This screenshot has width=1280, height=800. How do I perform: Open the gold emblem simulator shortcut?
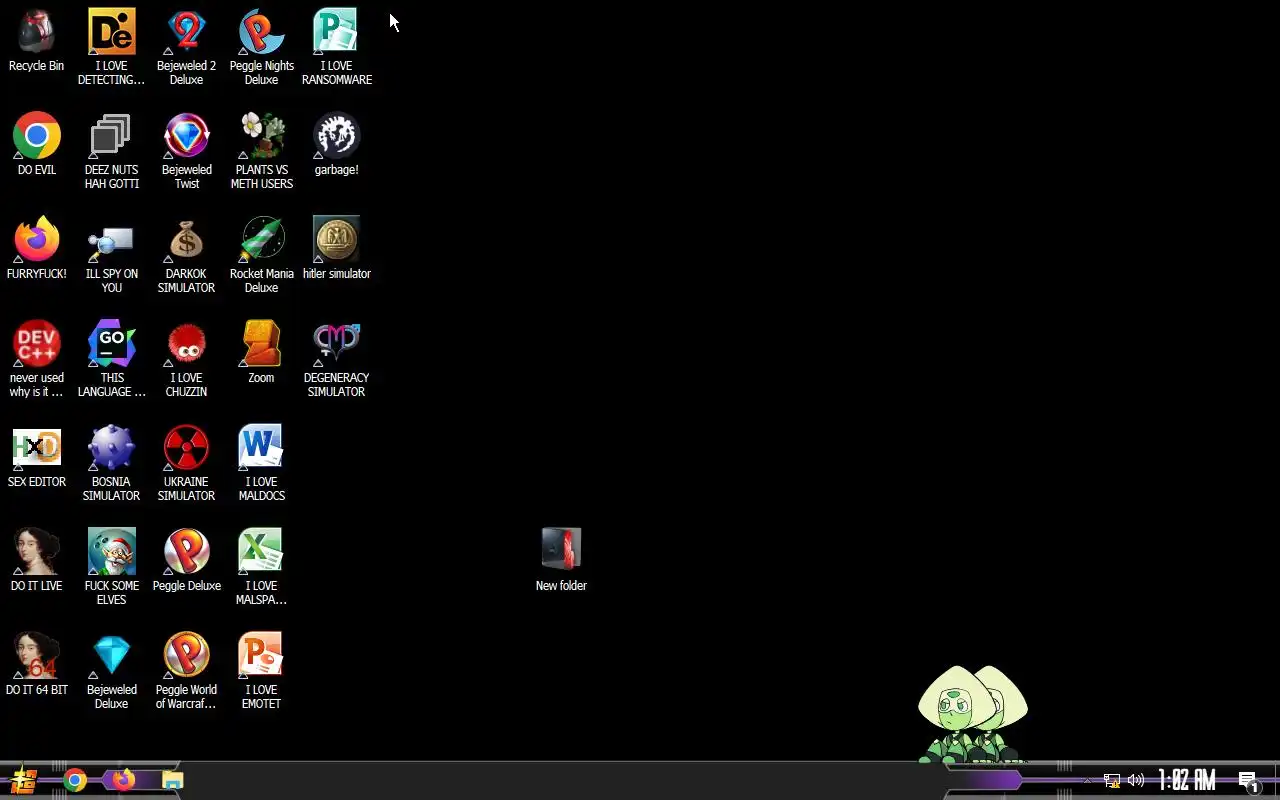(x=336, y=239)
